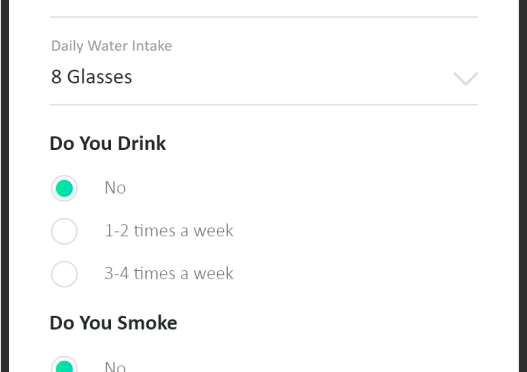Tap the 3-4 times a week text label

(169, 274)
